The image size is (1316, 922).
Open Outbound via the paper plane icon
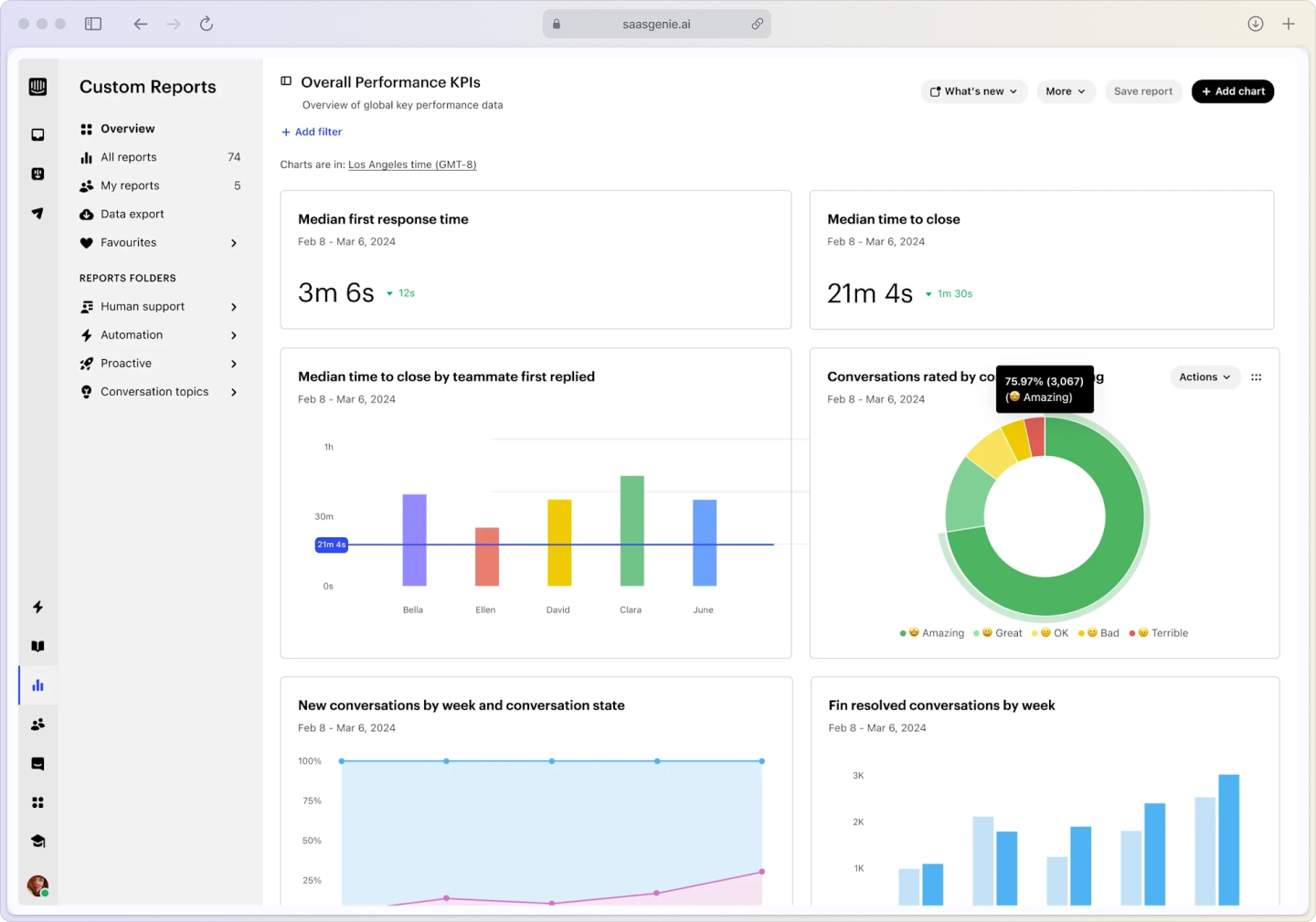(x=37, y=213)
